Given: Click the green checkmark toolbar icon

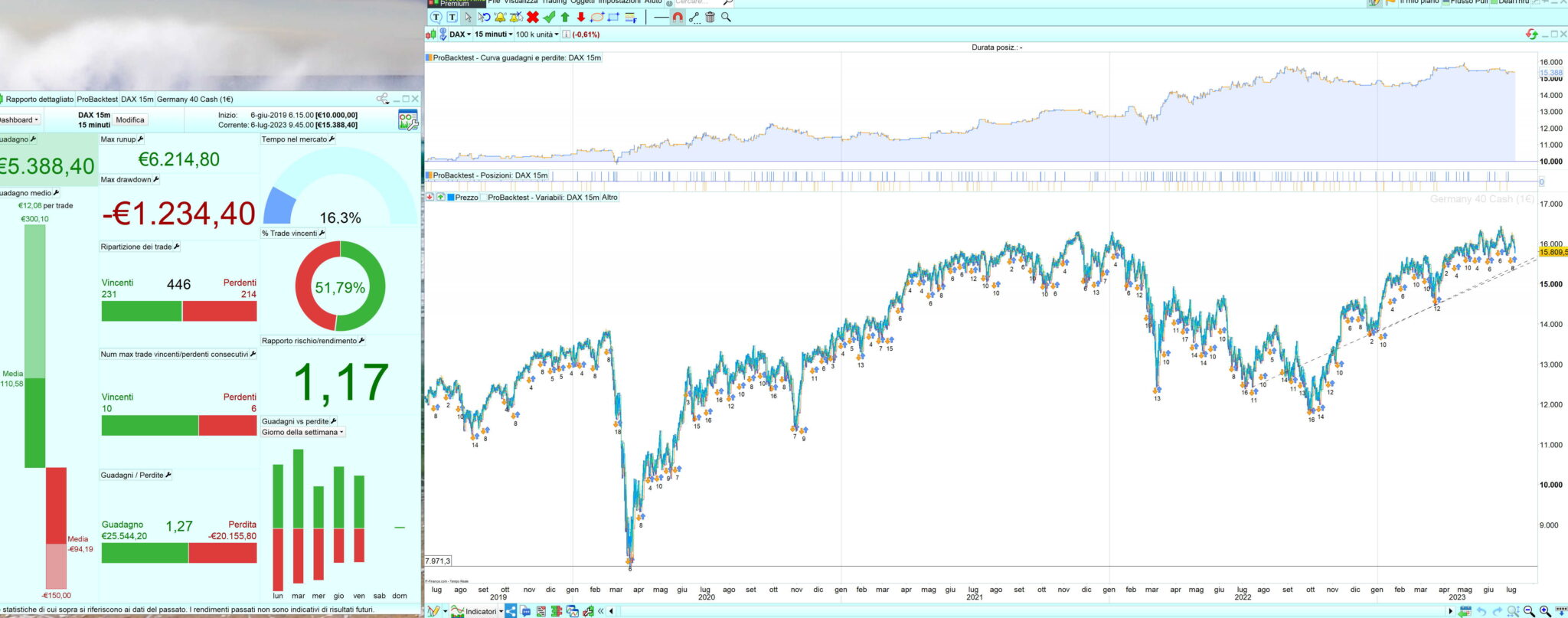Looking at the screenshot, I should point(549,17).
